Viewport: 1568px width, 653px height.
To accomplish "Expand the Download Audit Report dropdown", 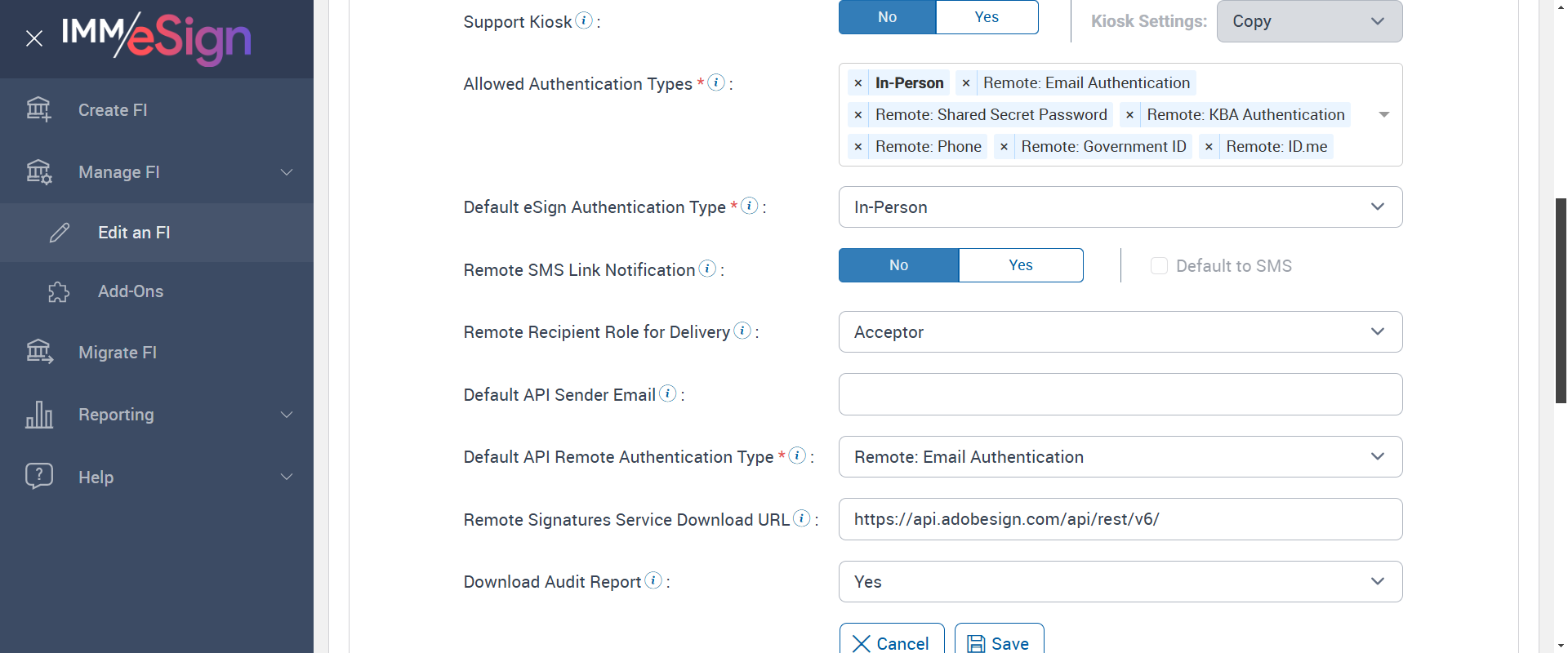I will tap(1120, 582).
